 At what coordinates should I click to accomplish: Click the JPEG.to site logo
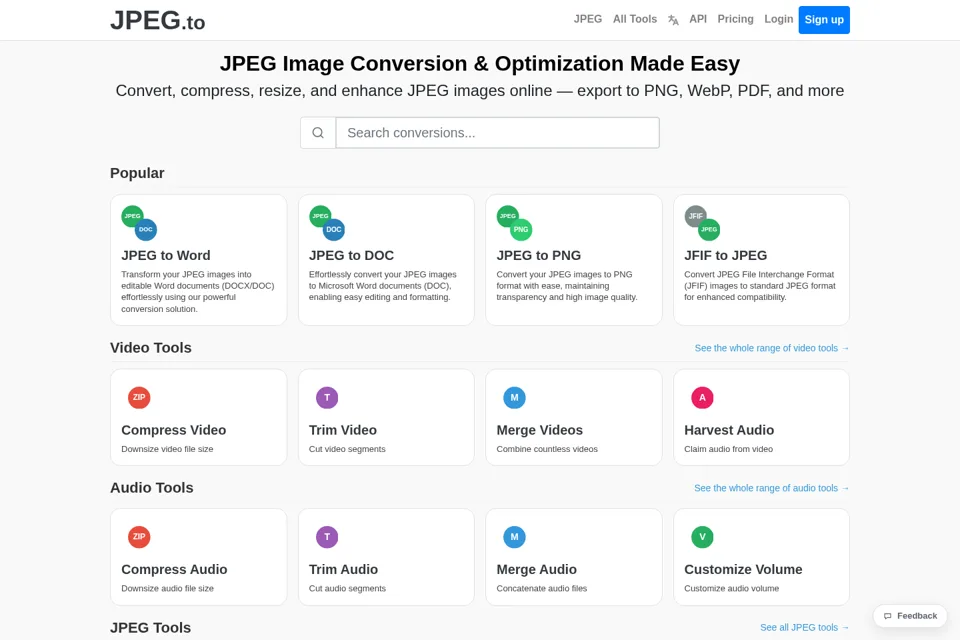tap(157, 20)
